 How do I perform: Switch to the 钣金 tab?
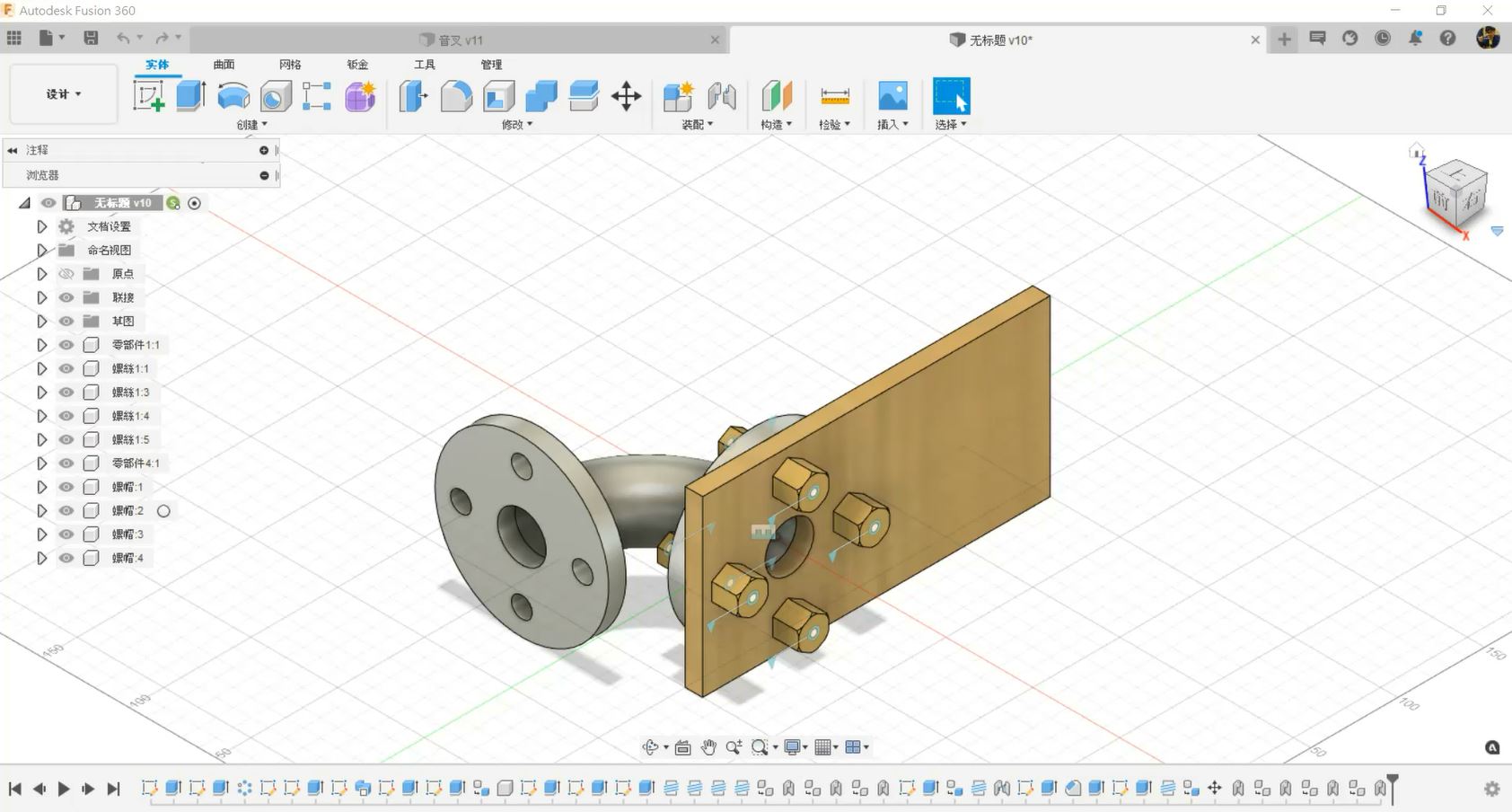(x=357, y=65)
